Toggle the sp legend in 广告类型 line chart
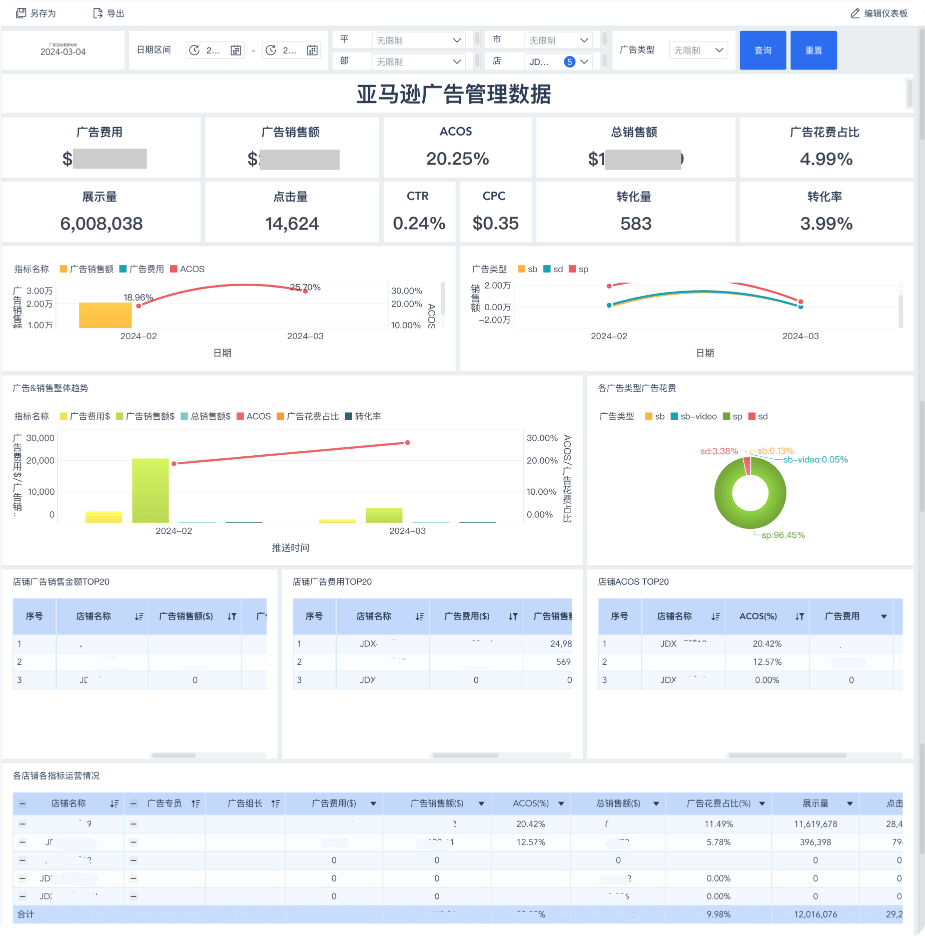Viewport: 925px width, 936px height. [573, 269]
